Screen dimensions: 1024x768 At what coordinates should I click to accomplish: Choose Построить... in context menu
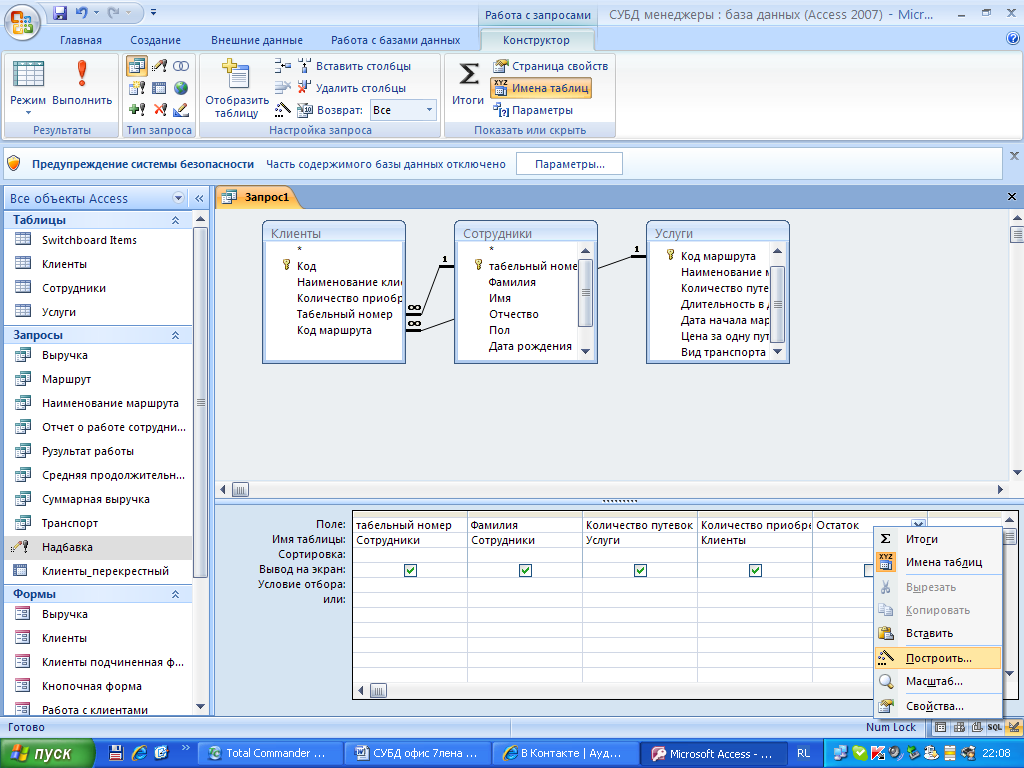point(938,658)
